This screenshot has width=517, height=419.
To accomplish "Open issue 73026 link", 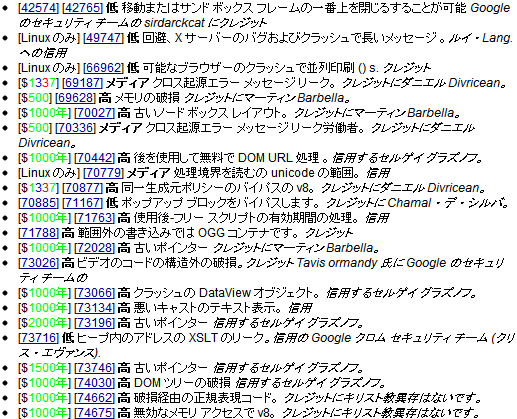I will (38, 263).
